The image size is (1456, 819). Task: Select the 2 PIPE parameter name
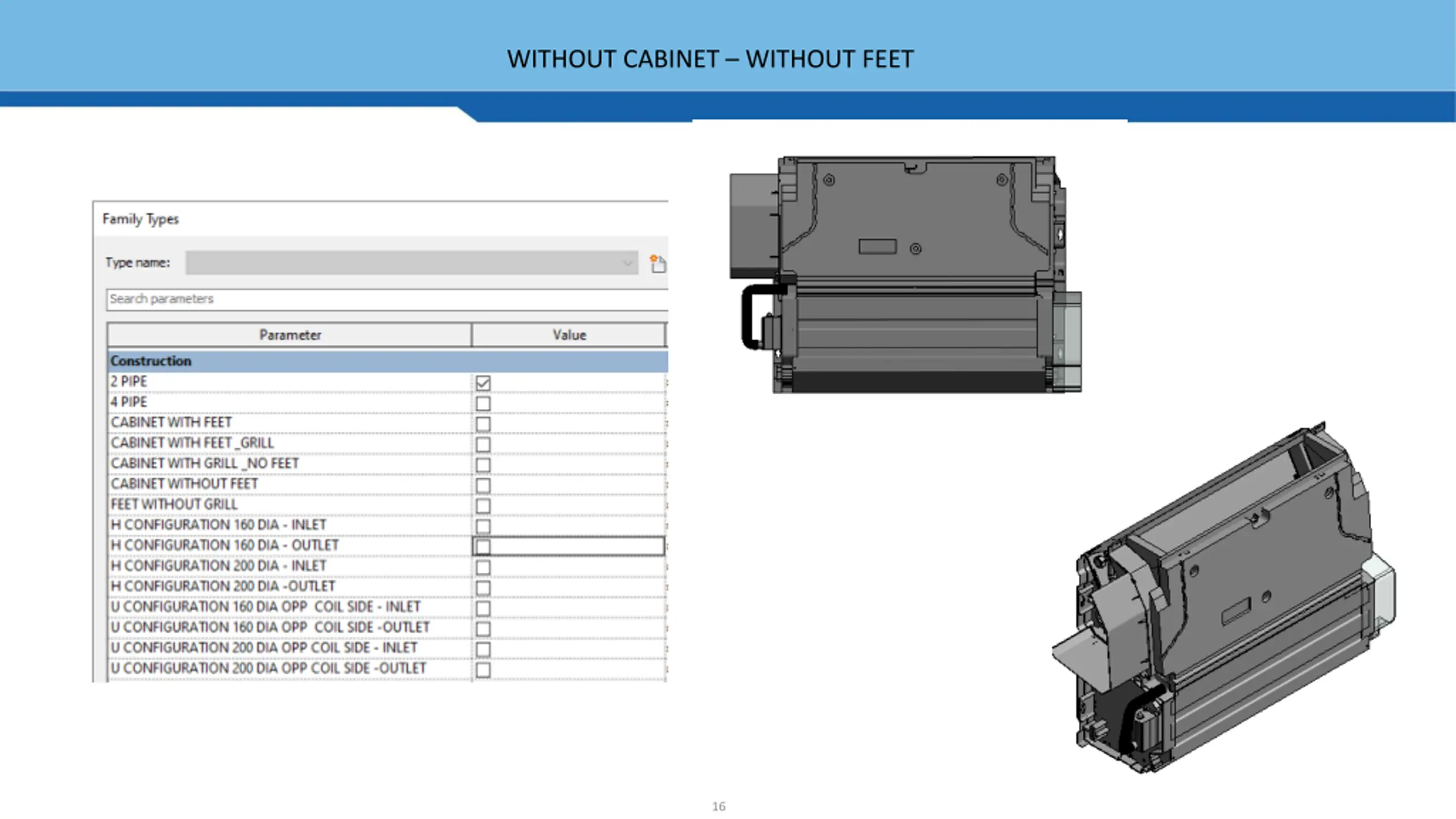[x=129, y=382]
